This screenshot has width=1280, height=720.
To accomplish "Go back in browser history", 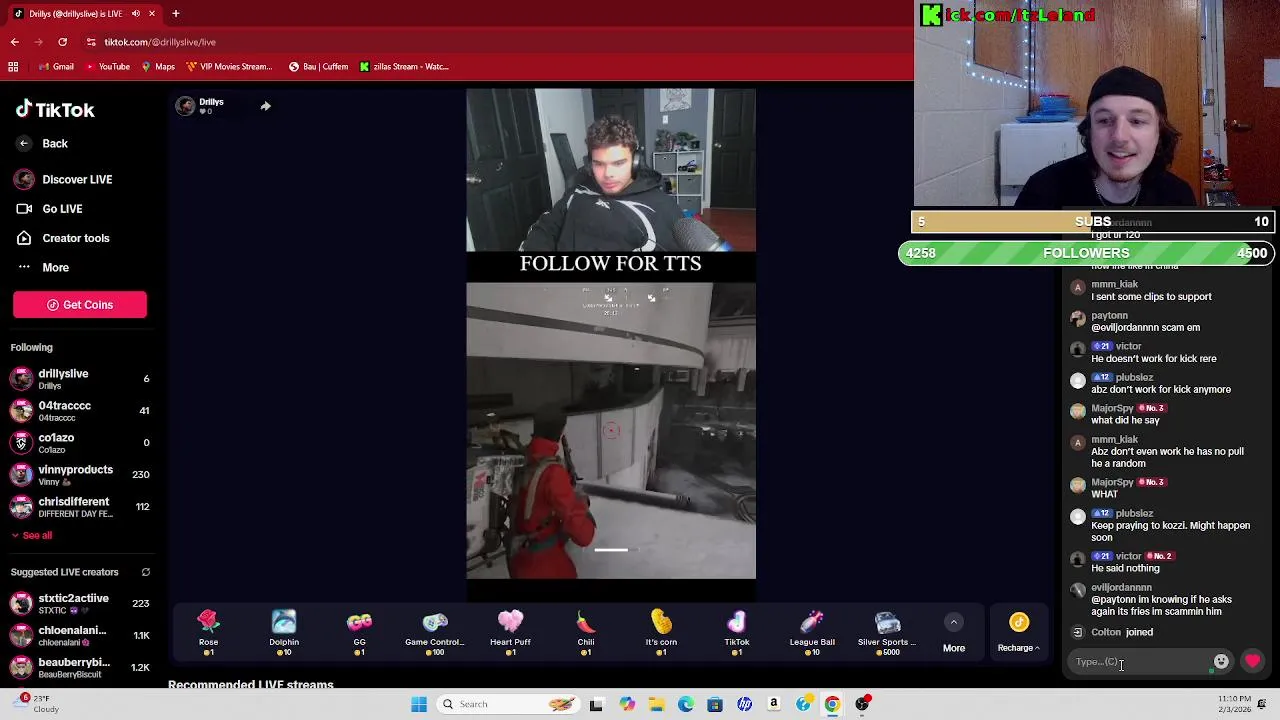I will (14, 42).
